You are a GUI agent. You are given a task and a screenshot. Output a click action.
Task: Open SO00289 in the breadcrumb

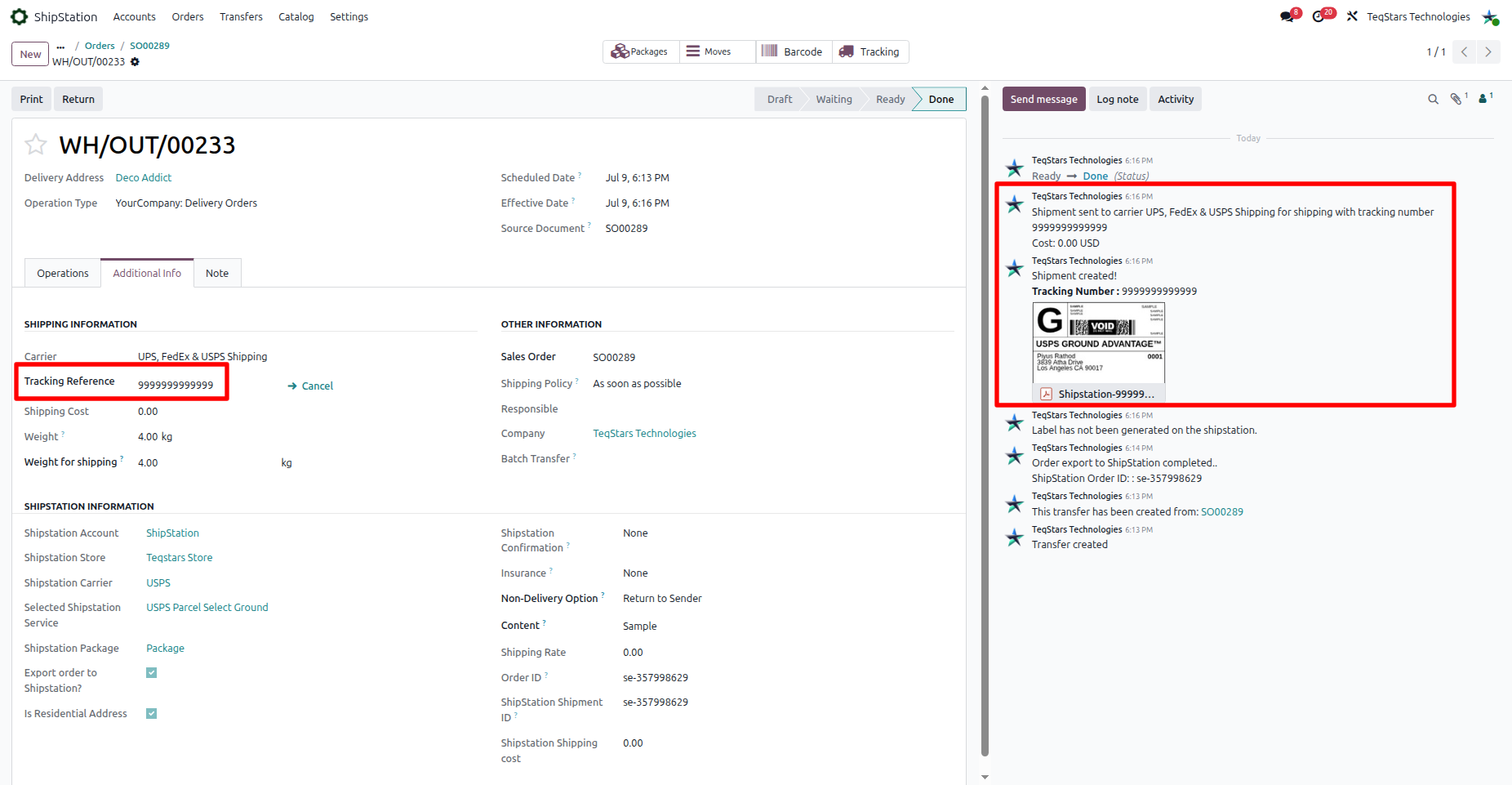pyautogui.click(x=149, y=46)
